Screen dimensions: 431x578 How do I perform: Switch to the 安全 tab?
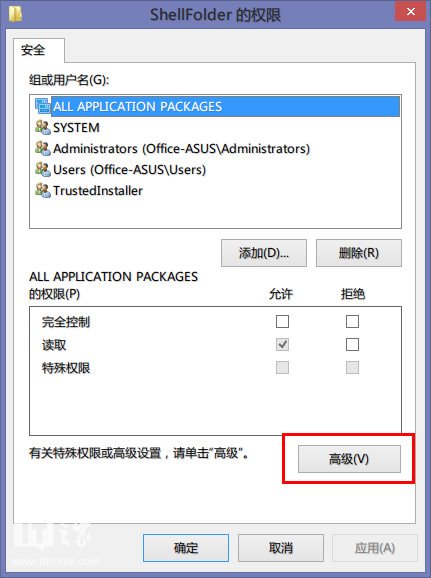33,50
